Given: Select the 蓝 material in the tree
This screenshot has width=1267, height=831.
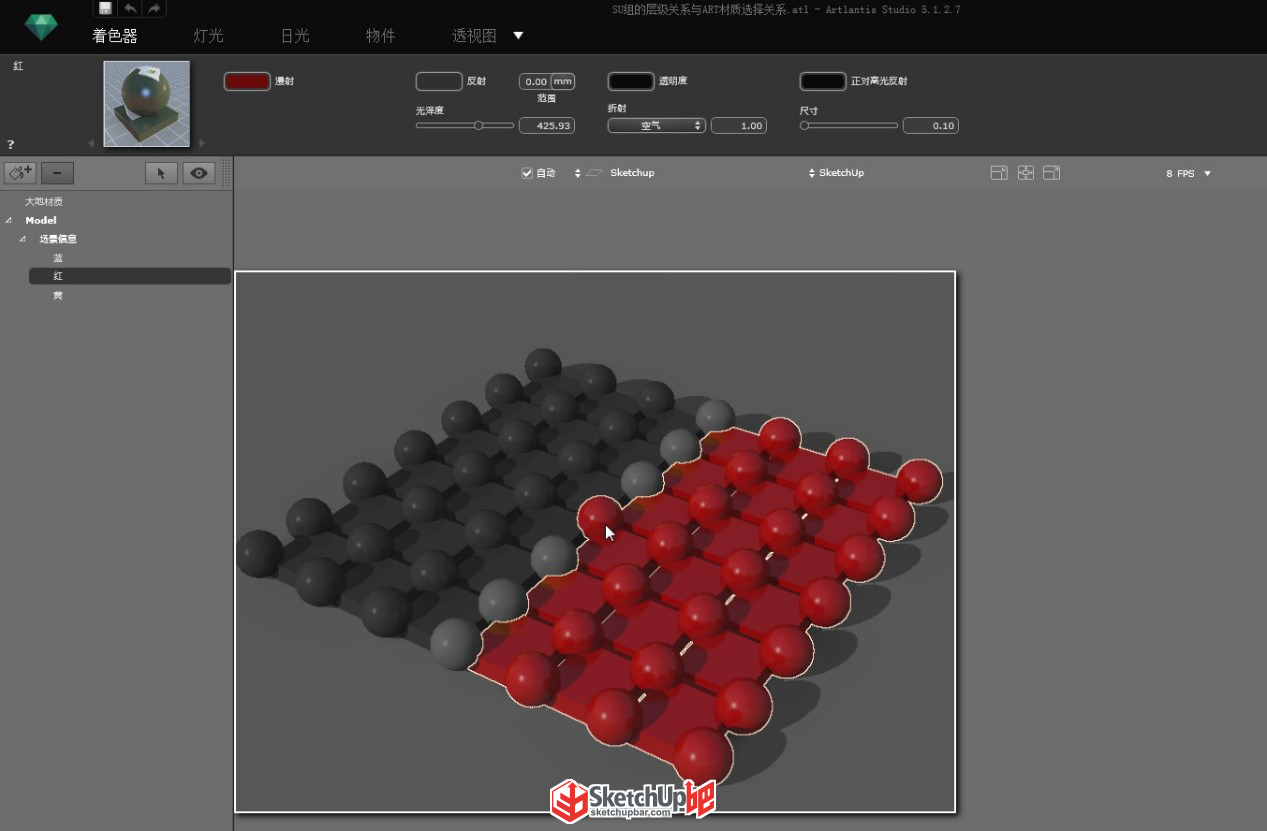Looking at the screenshot, I should point(58,258).
